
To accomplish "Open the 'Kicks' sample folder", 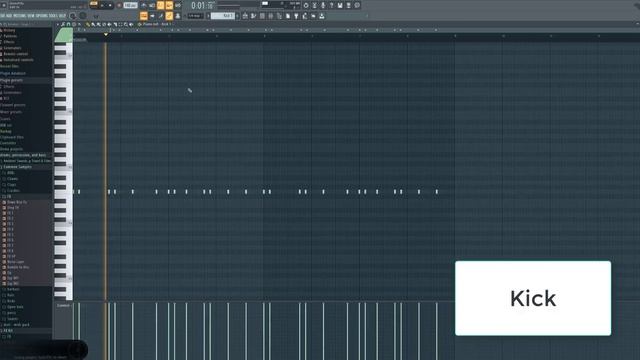I will point(11,301).
